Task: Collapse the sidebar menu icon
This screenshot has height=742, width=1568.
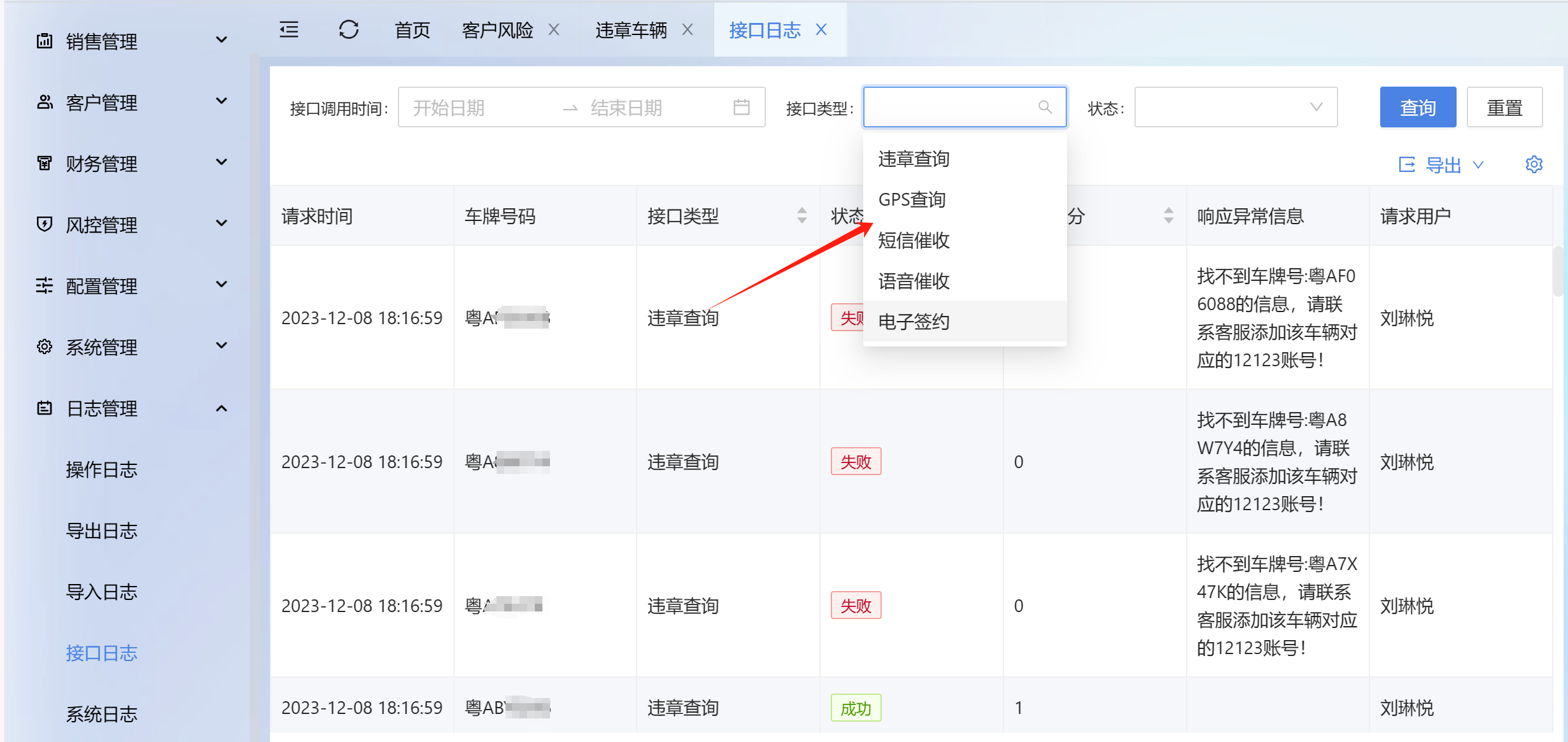Action: click(x=289, y=30)
